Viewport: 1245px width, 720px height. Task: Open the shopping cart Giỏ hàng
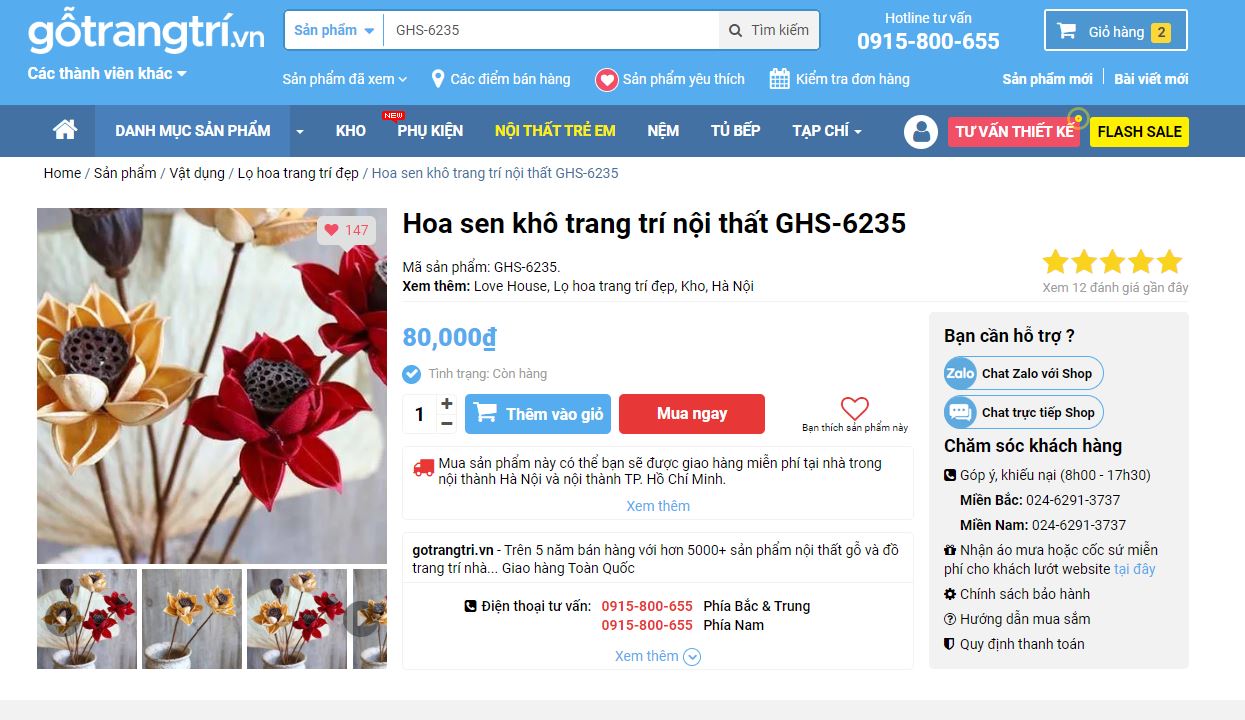[1115, 30]
